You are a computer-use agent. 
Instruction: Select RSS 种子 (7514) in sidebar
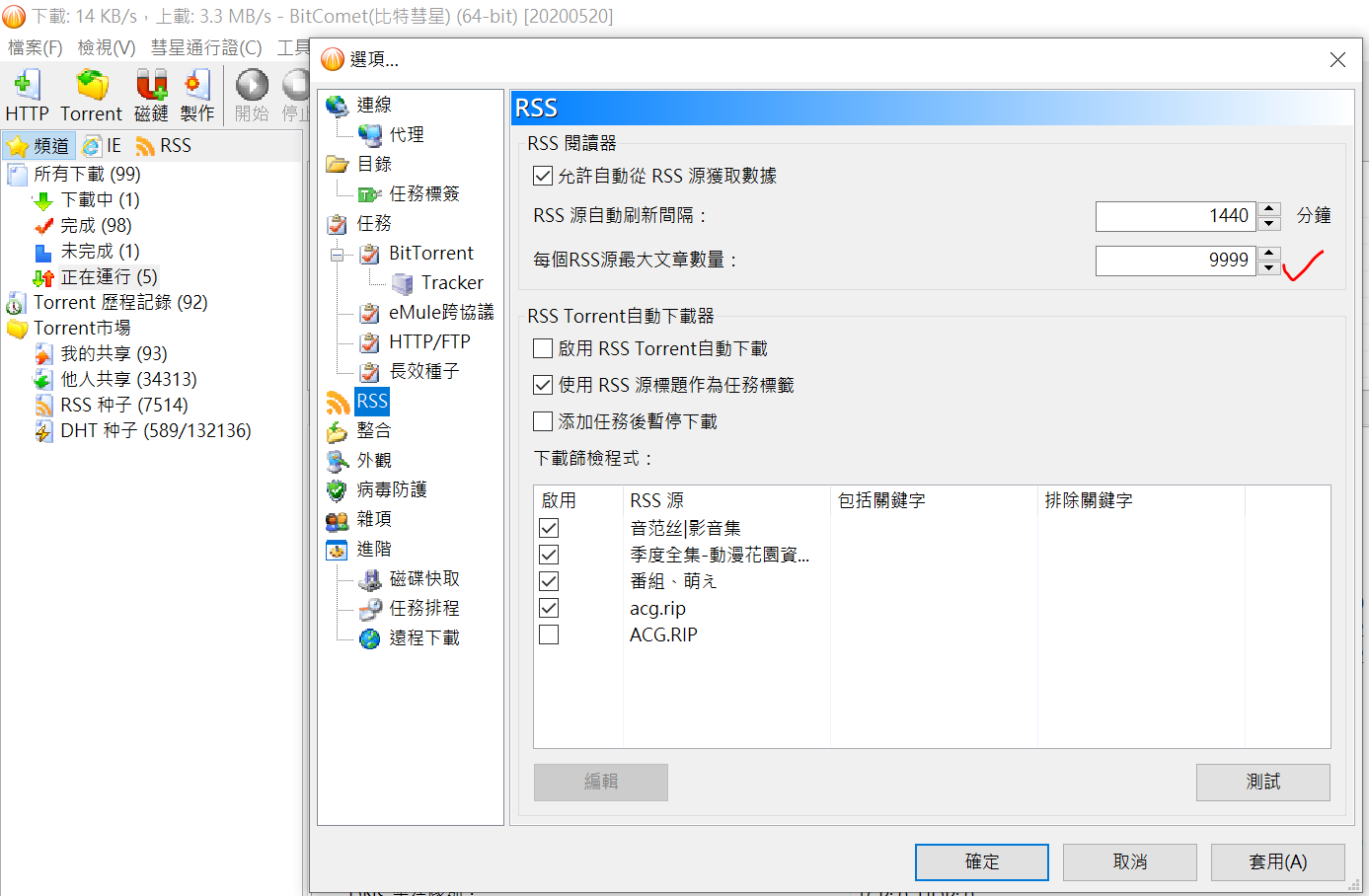click(x=123, y=406)
